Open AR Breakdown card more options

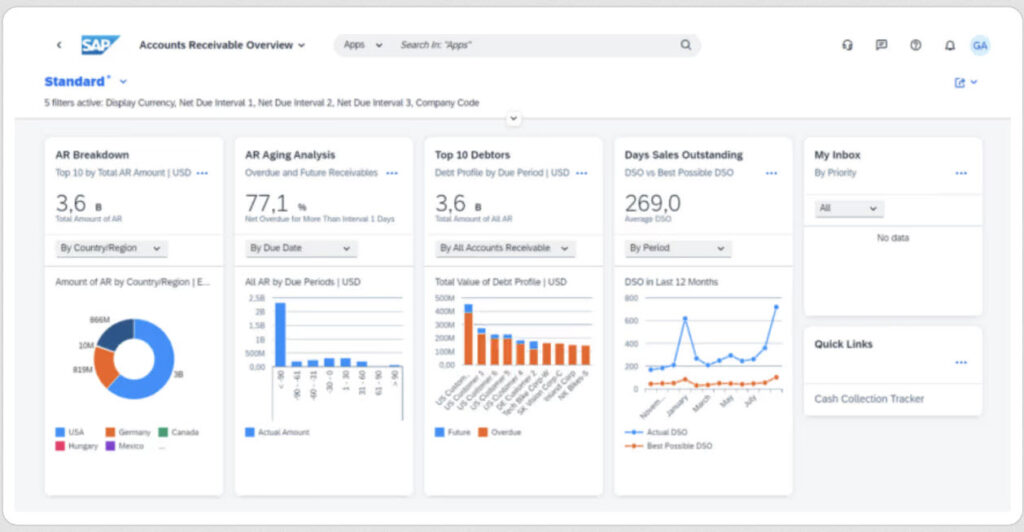(202, 173)
